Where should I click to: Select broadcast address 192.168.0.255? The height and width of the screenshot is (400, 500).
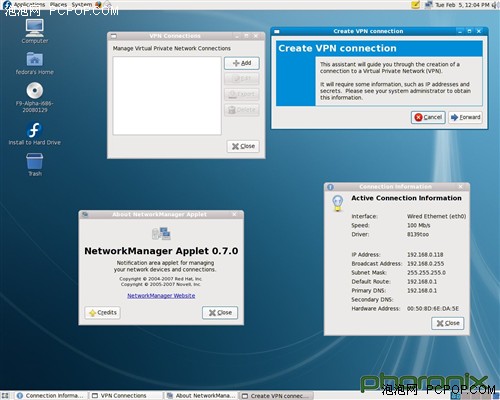click(425, 264)
